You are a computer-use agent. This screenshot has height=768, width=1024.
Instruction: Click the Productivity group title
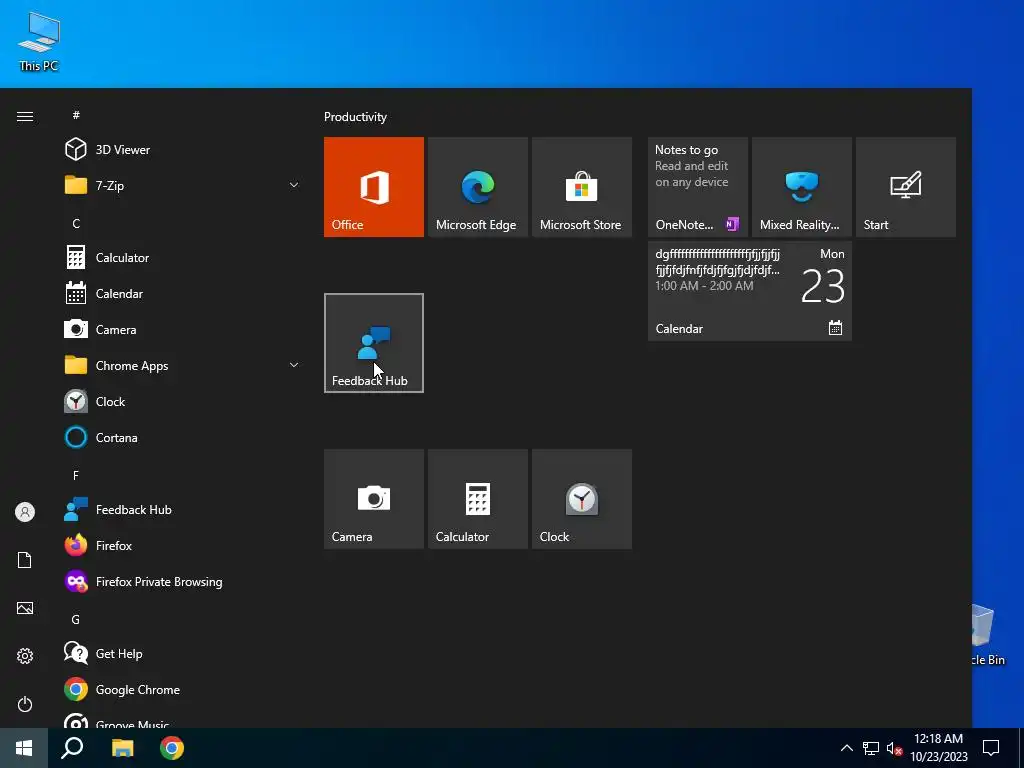click(355, 117)
